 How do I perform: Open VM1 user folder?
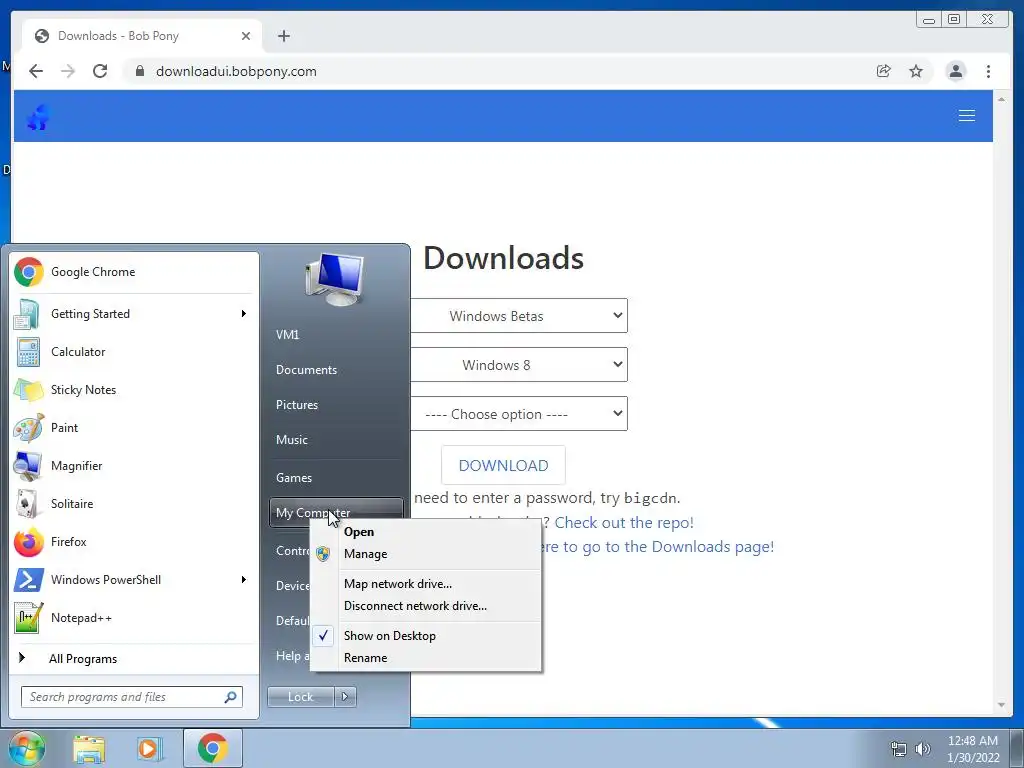point(336,335)
